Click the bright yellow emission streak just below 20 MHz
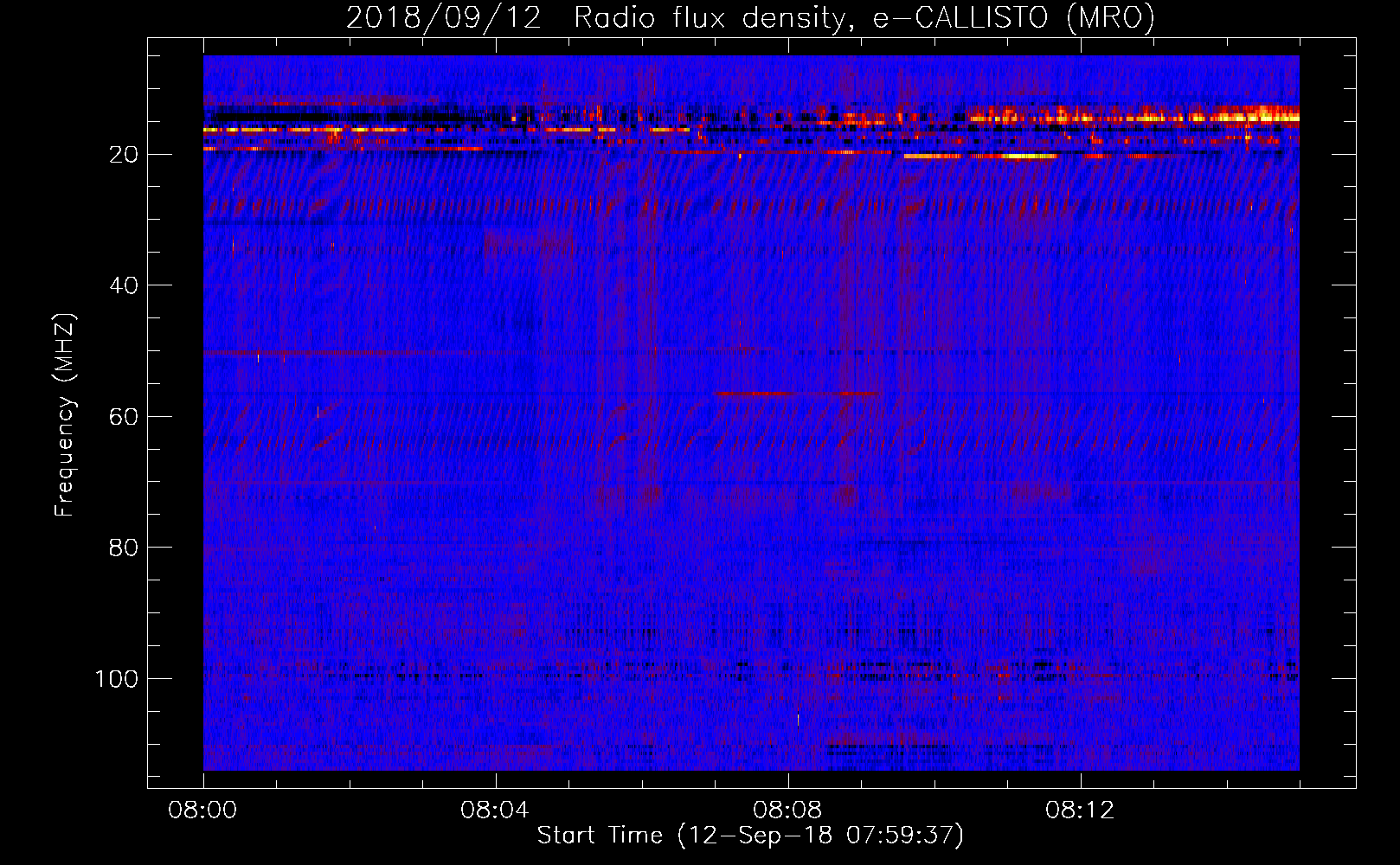1400x865 pixels. coord(980,157)
